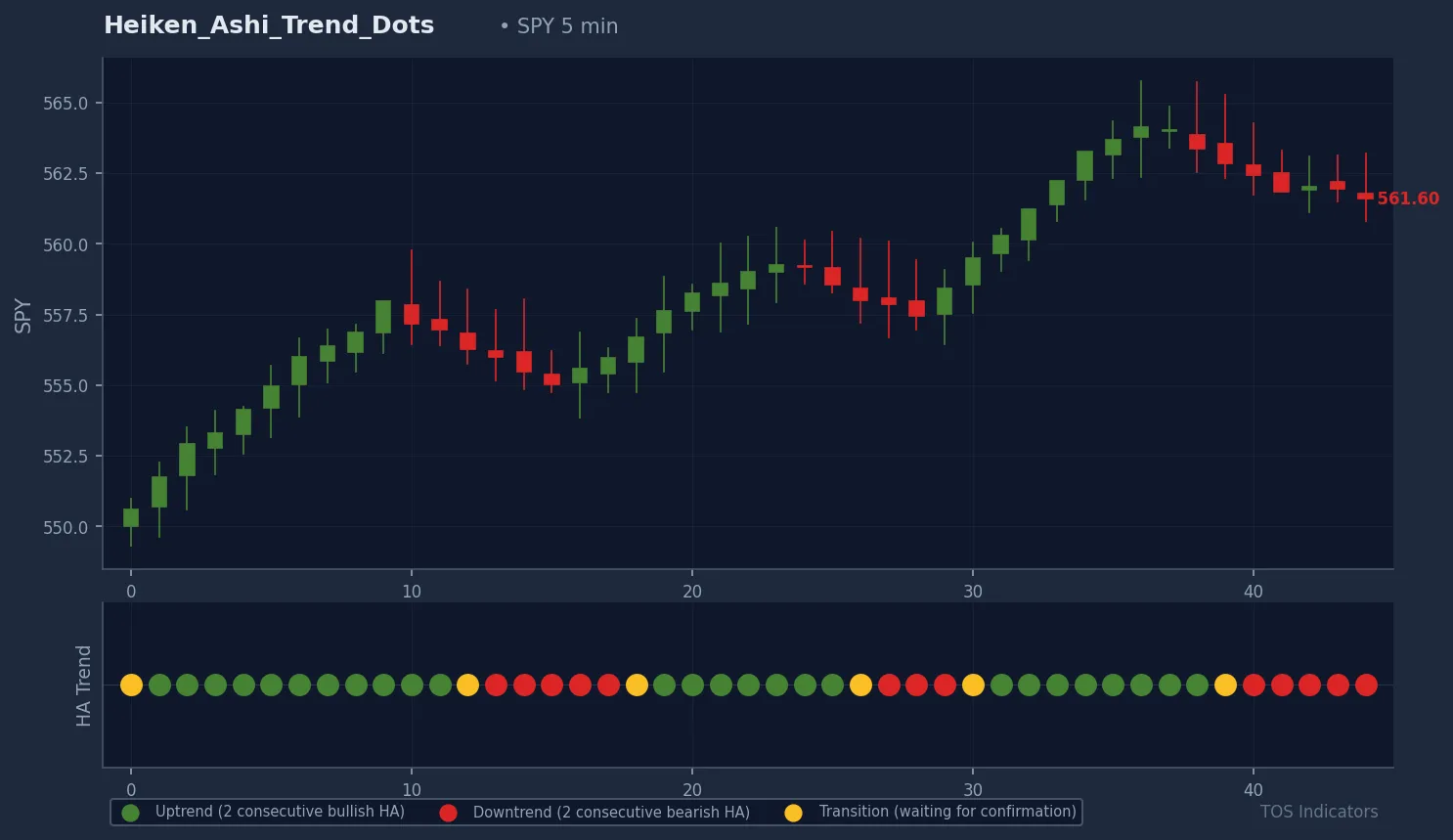1453x840 pixels.
Task: Click the green Uptrend legend dot
Action: coord(130,813)
